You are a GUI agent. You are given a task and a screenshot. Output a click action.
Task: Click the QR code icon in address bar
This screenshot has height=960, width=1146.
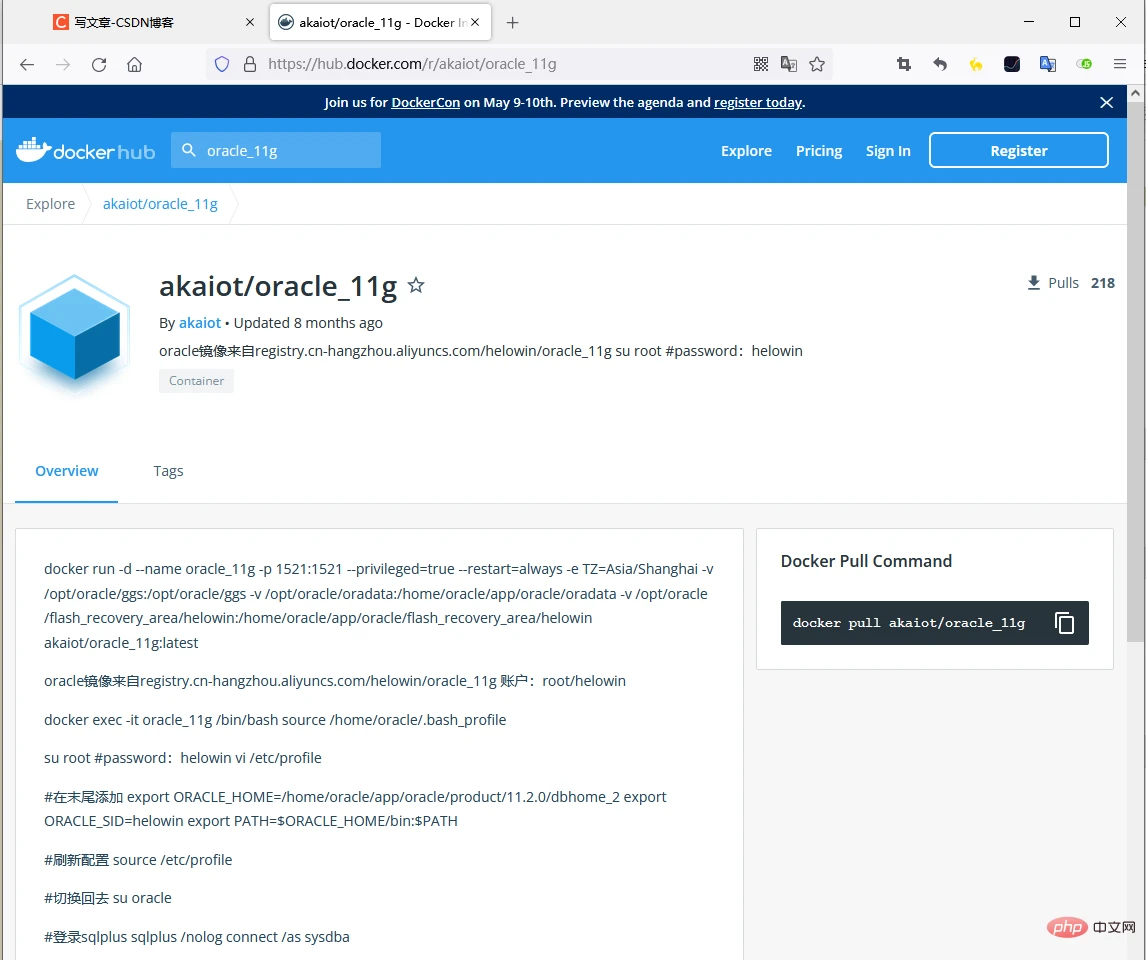pyautogui.click(x=761, y=64)
